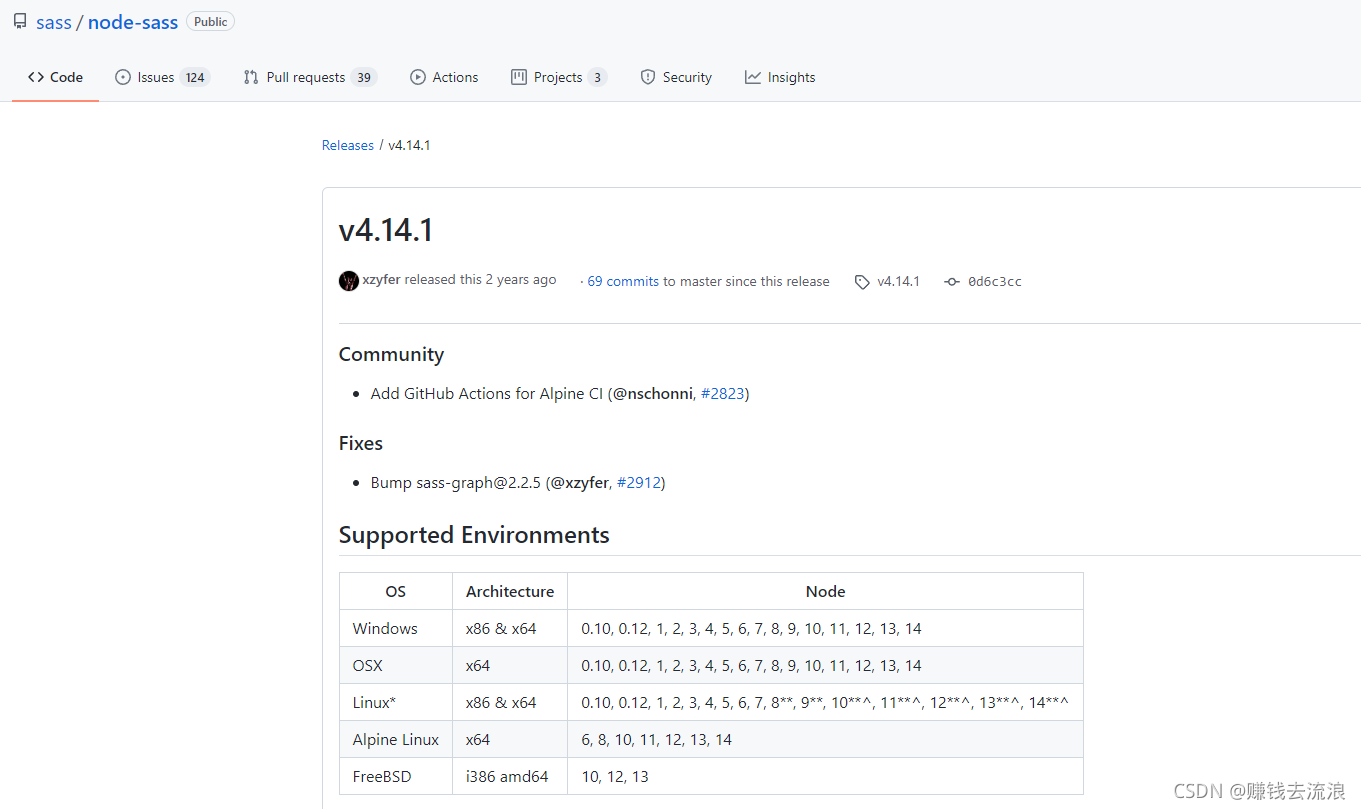Open the sass organization link
Image resolution: width=1361 pixels, height=809 pixels.
54,22
